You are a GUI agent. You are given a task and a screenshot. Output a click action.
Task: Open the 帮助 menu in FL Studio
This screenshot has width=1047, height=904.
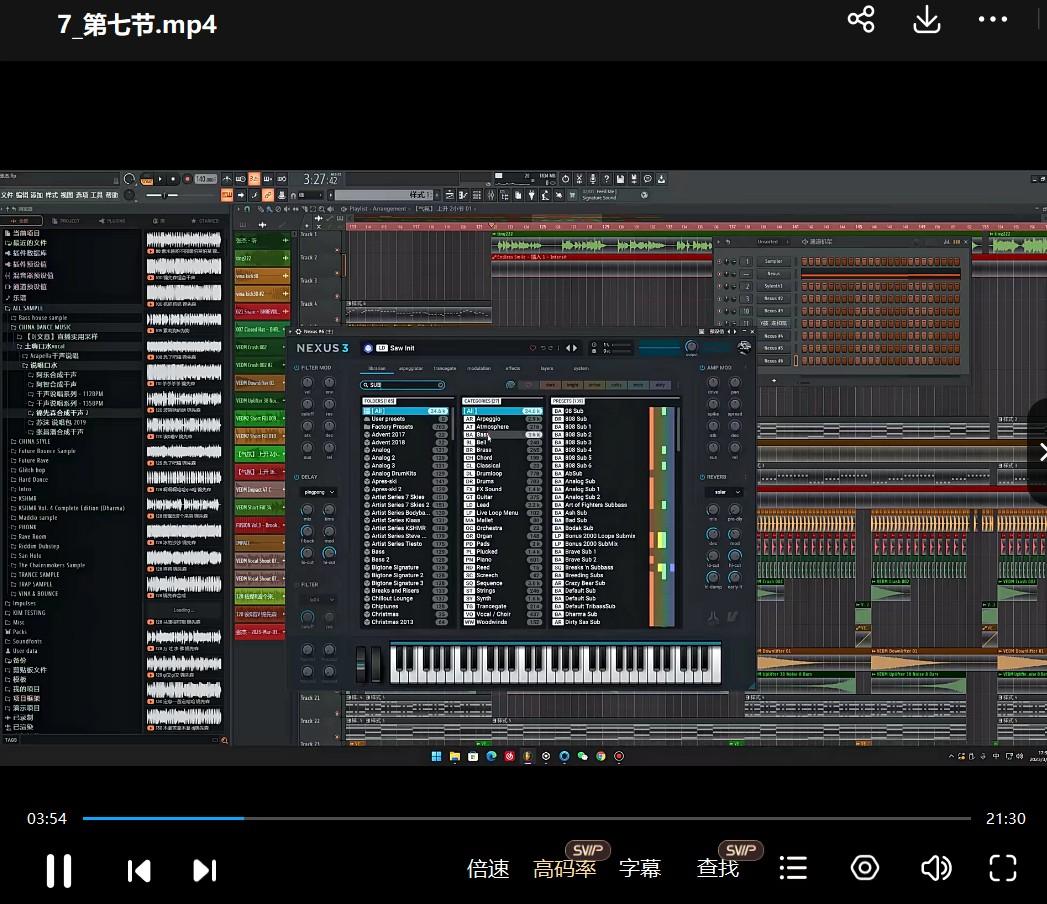coord(112,195)
